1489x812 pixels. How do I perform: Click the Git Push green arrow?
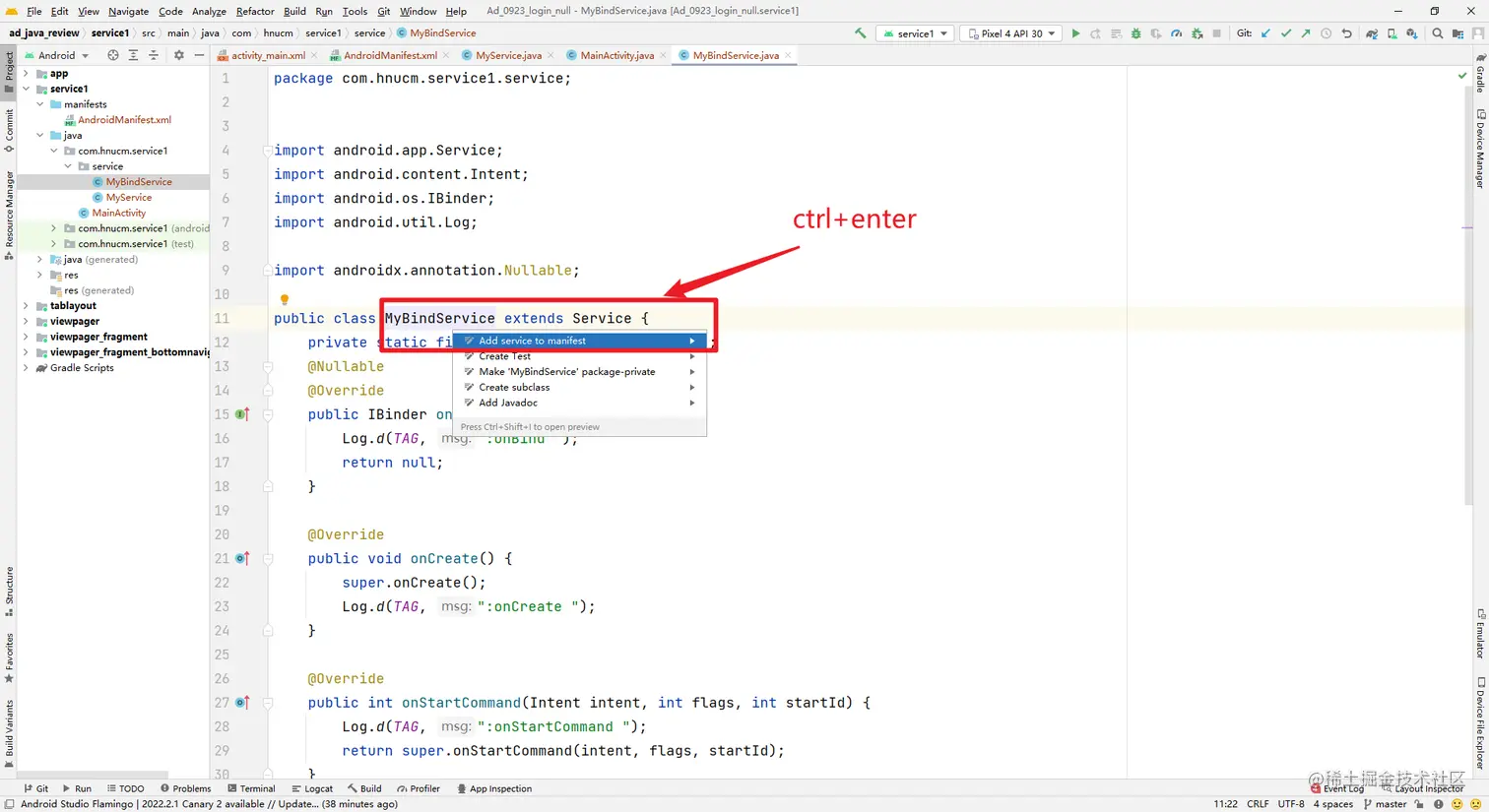click(x=1306, y=33)
